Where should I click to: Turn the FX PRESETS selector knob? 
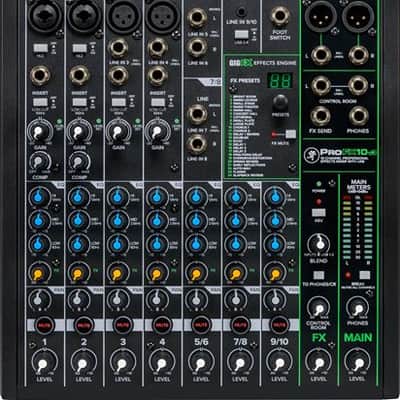point(280,103)
